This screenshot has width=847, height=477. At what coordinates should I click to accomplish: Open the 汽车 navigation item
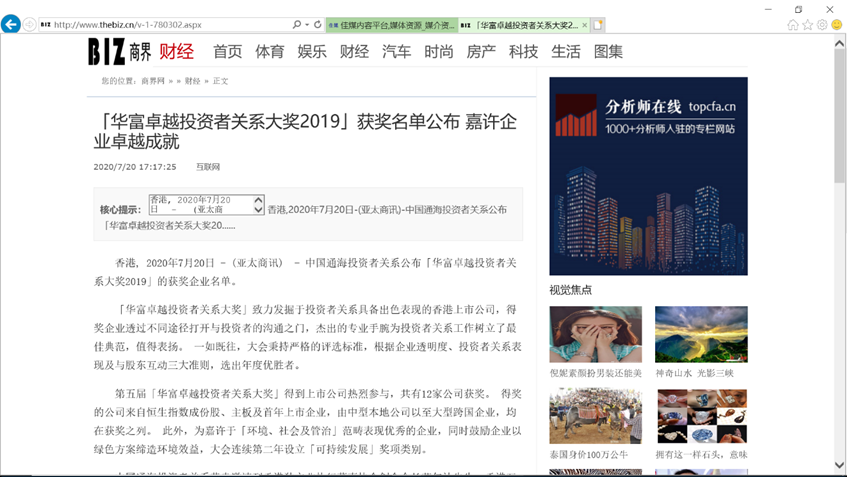click(x=396, y=52)
